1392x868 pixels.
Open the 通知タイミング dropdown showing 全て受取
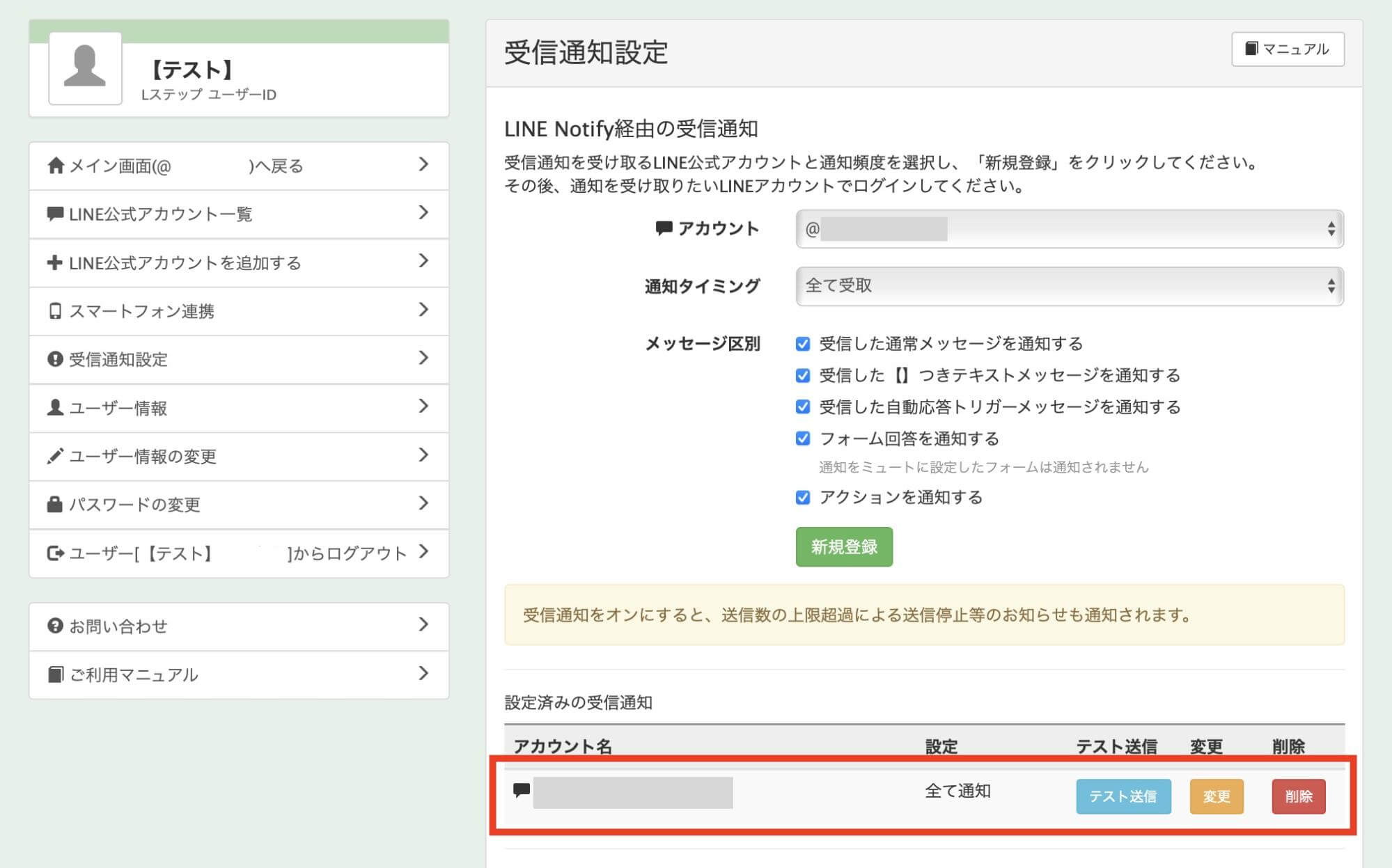pyautogui.click(x=1070, y=286)
